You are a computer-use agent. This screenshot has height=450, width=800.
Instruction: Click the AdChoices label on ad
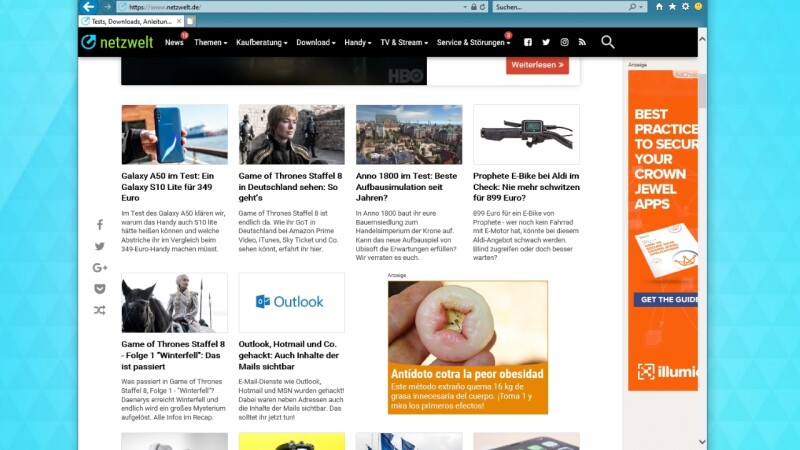tap(686, 74)
